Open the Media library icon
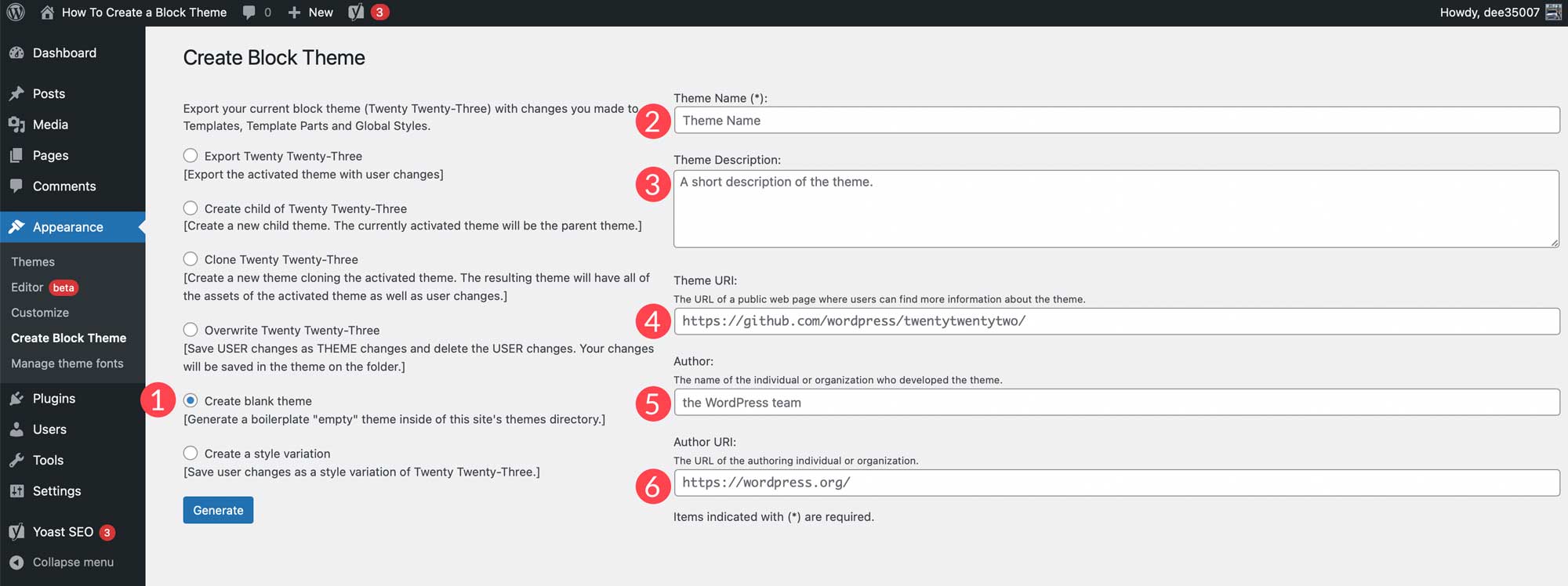1568x586 pixels. [x=16, y=125]
